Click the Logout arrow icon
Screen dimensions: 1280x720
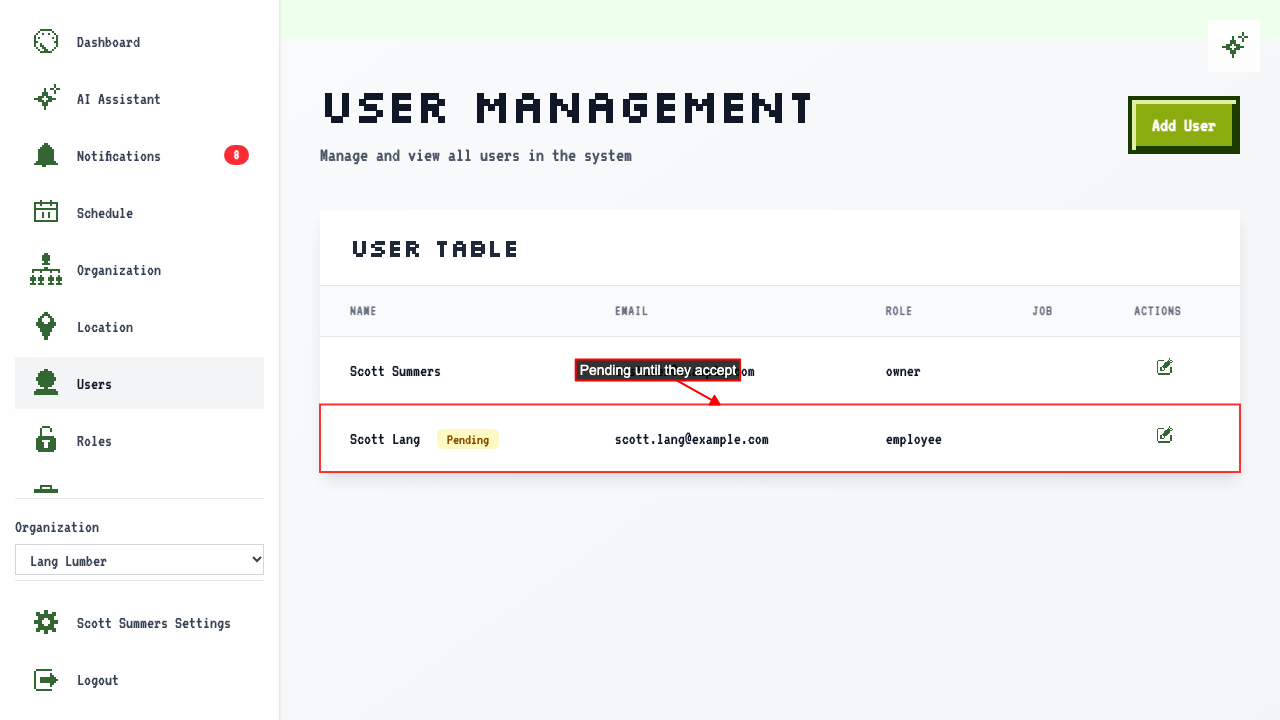click(x=46, y=680)
